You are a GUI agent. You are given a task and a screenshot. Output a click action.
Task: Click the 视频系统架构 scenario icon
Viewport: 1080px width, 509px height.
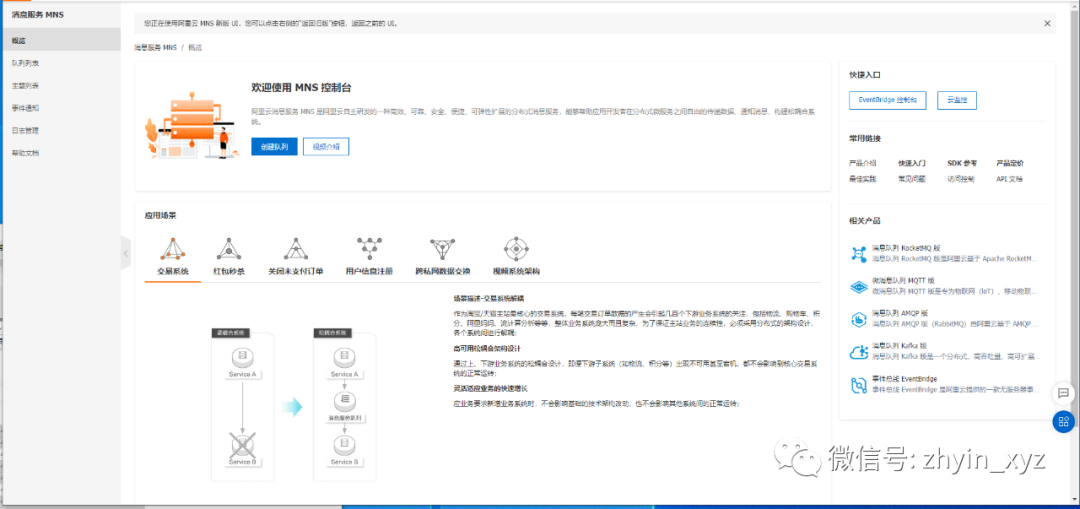point(516,249)
